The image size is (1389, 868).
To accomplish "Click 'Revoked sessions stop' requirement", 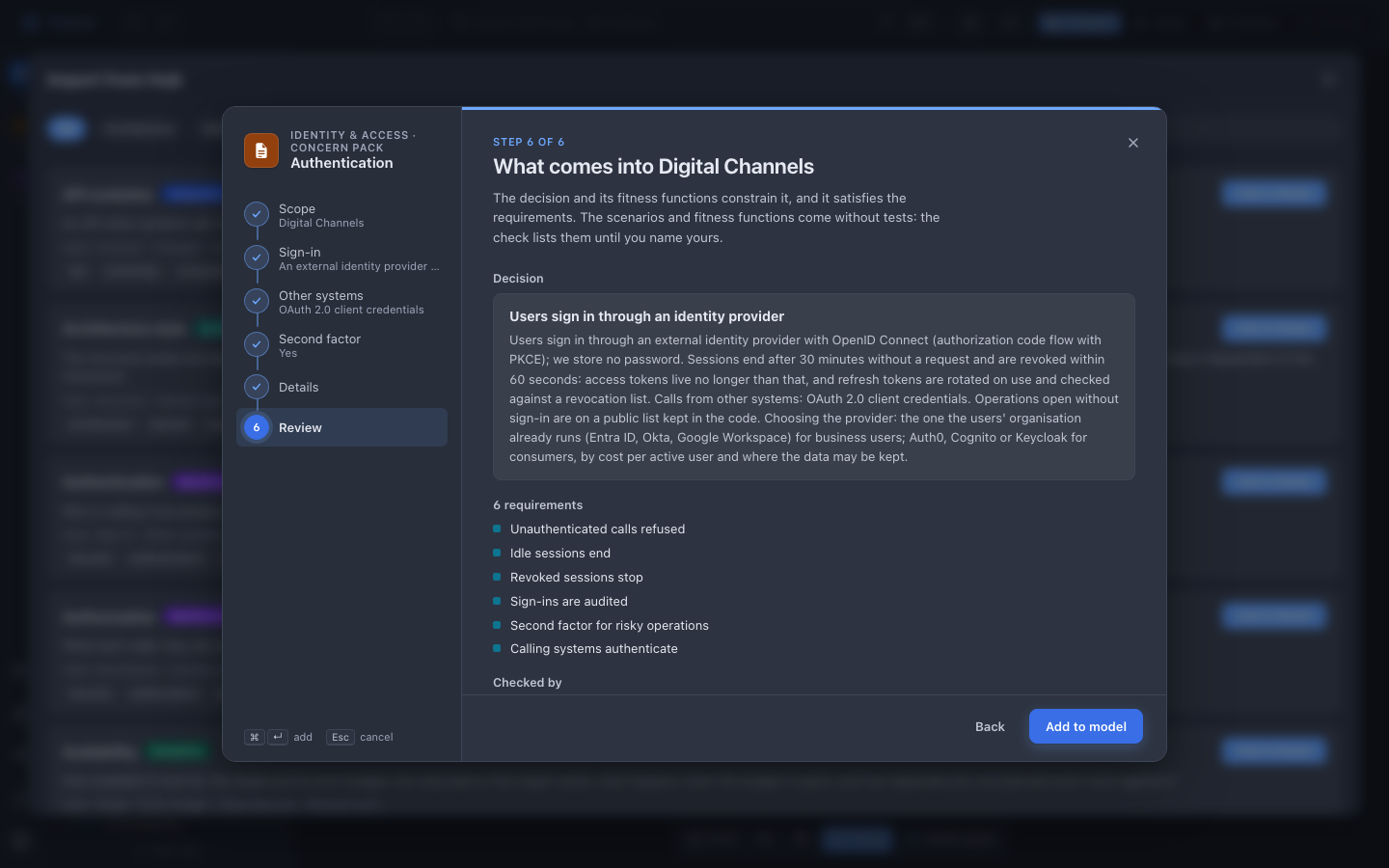I will click(568, 577).
